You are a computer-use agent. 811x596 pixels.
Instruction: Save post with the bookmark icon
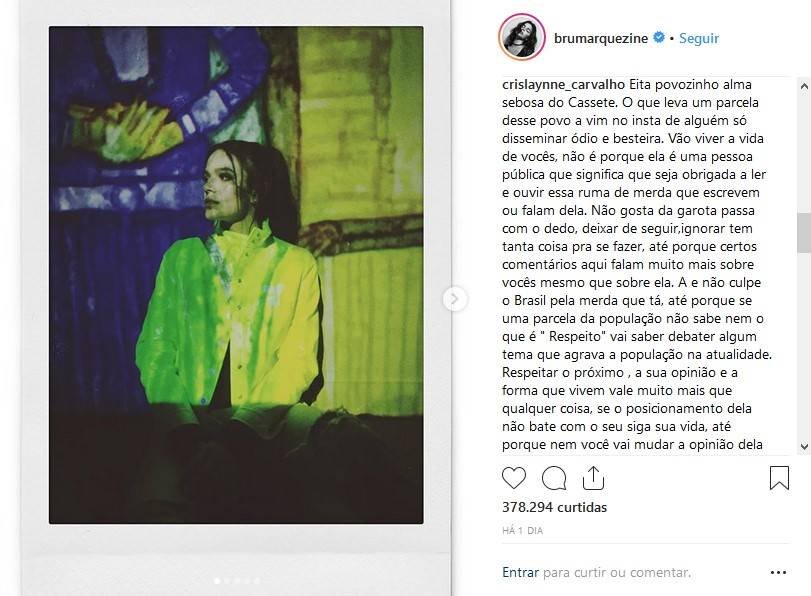click(779, 478)
